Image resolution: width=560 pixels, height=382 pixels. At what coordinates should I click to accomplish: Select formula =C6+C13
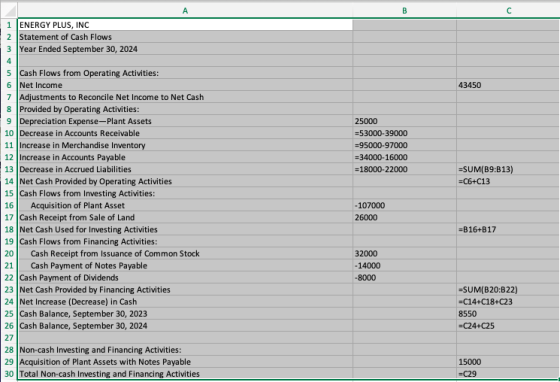[x=508, y=181]
